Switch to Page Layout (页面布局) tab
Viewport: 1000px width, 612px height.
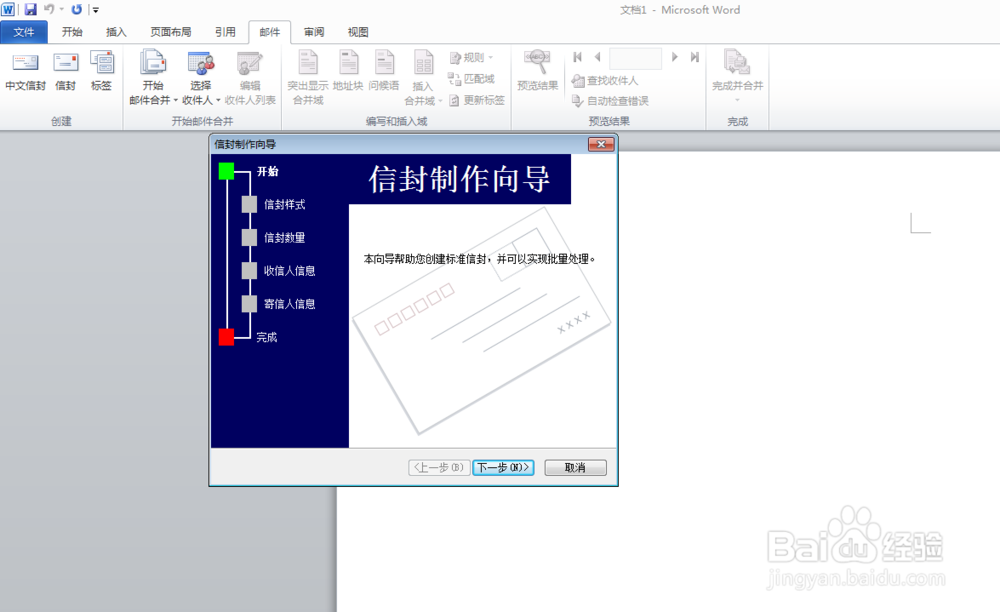pos(170,32)
